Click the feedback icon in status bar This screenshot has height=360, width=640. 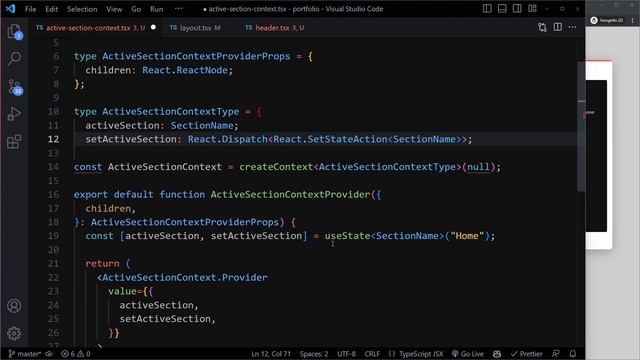pos(556,354)
